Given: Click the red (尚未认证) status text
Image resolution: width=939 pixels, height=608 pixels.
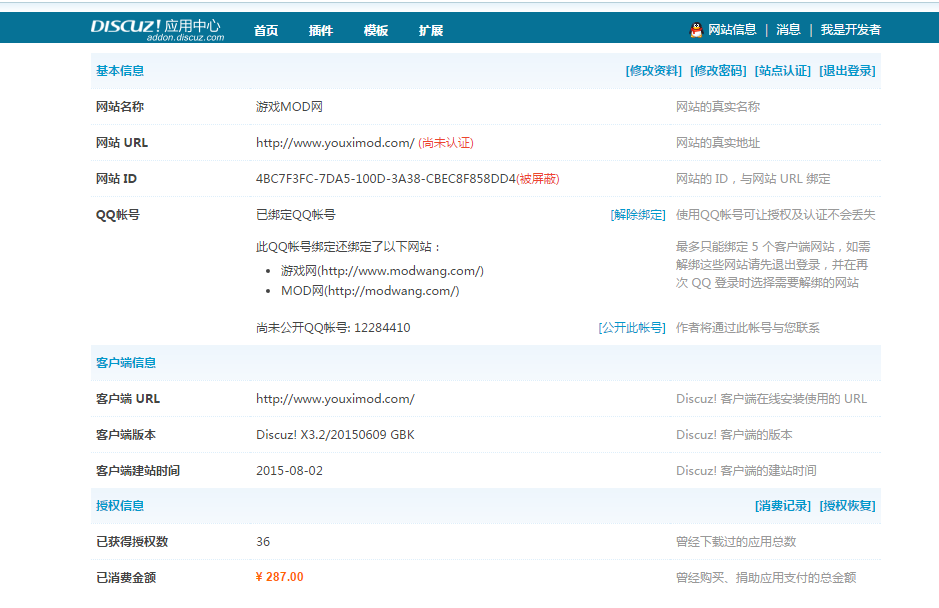Looking at the screenshot, I should [446, 143].
